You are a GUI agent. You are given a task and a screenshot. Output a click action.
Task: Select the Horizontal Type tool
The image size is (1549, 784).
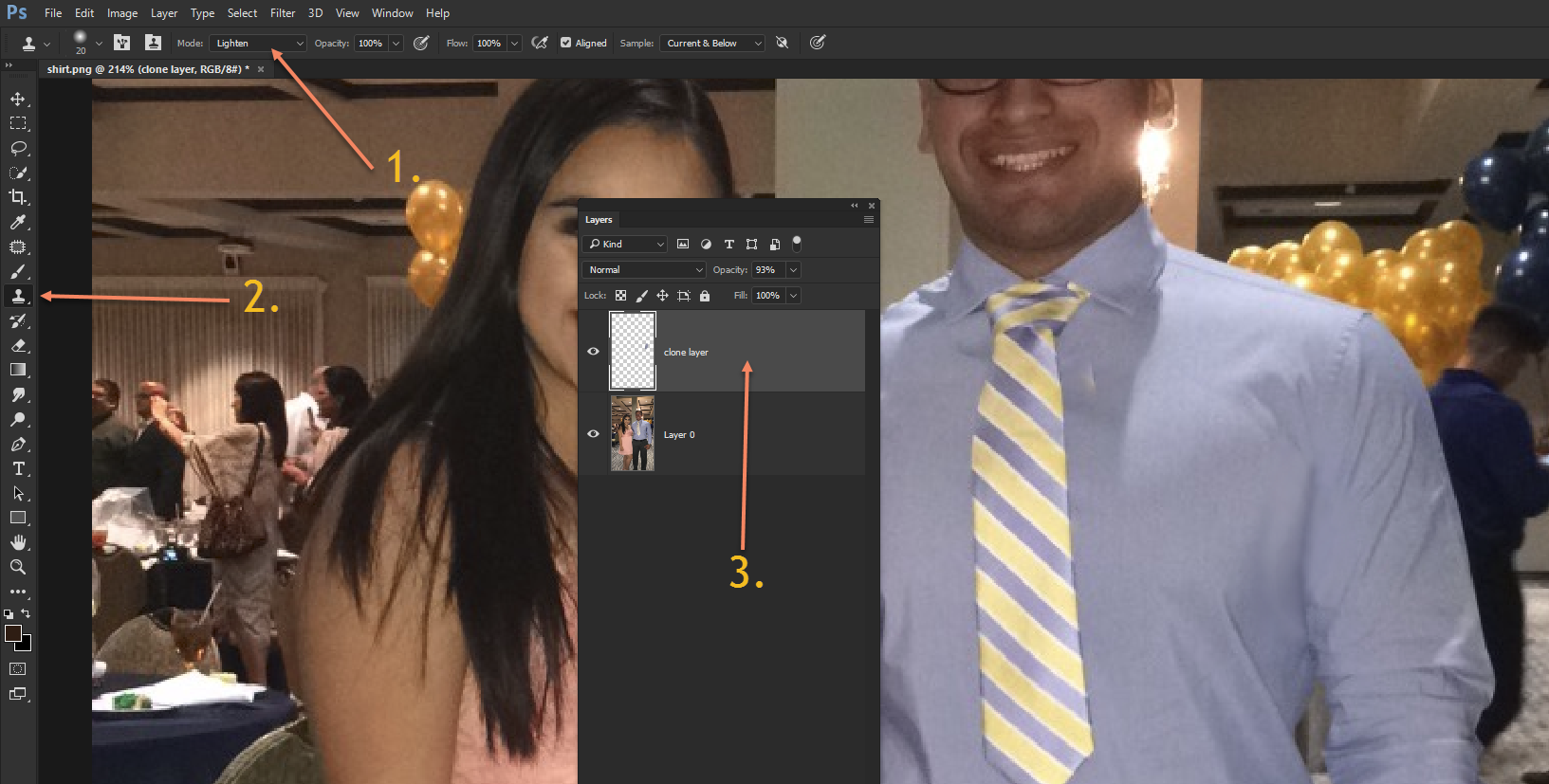(x=18, y=468)
